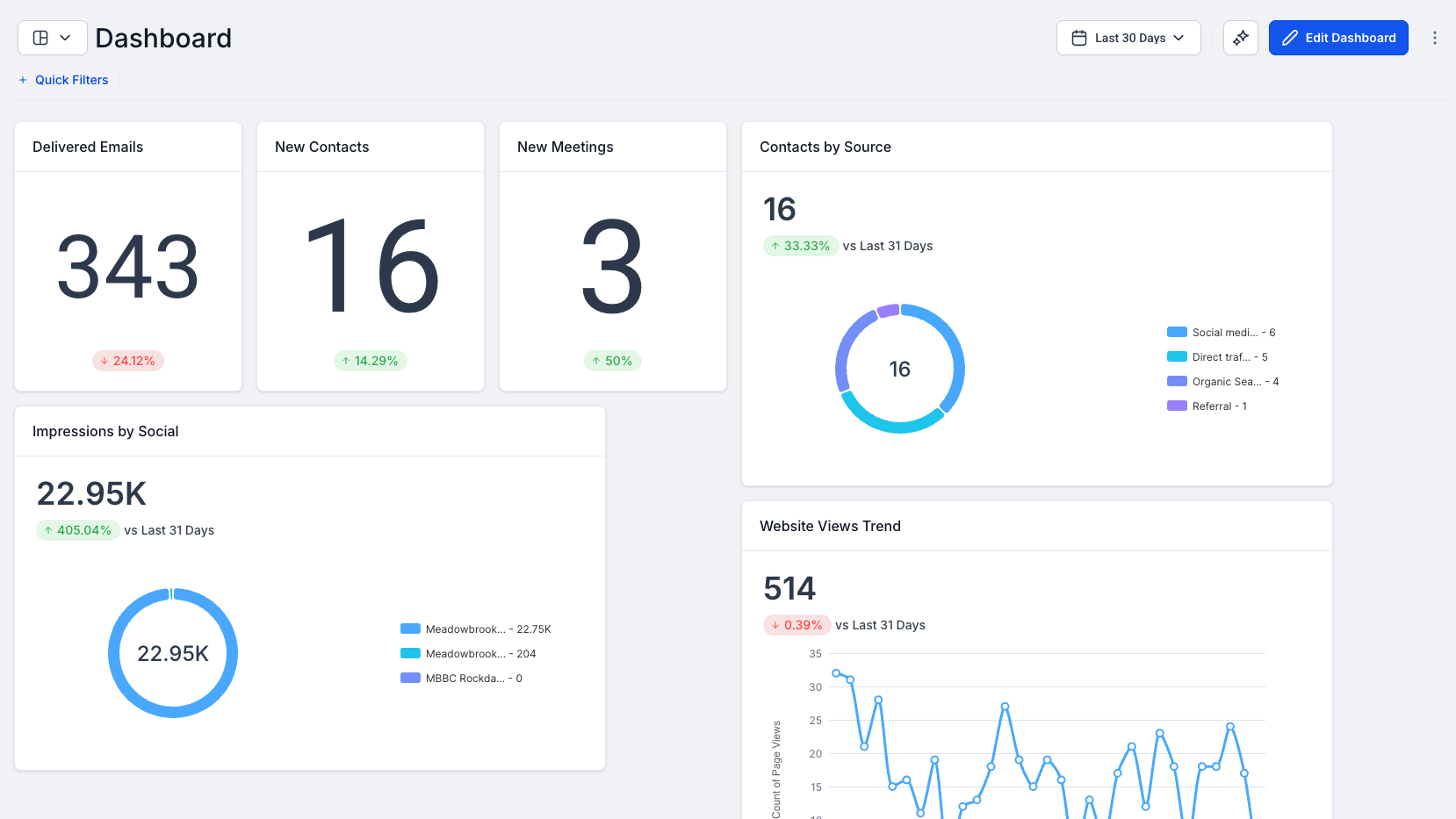Viewport: 1456px width, 819px height.
Task: Click the 14.29% increase badge
Action: pos(371,361)
